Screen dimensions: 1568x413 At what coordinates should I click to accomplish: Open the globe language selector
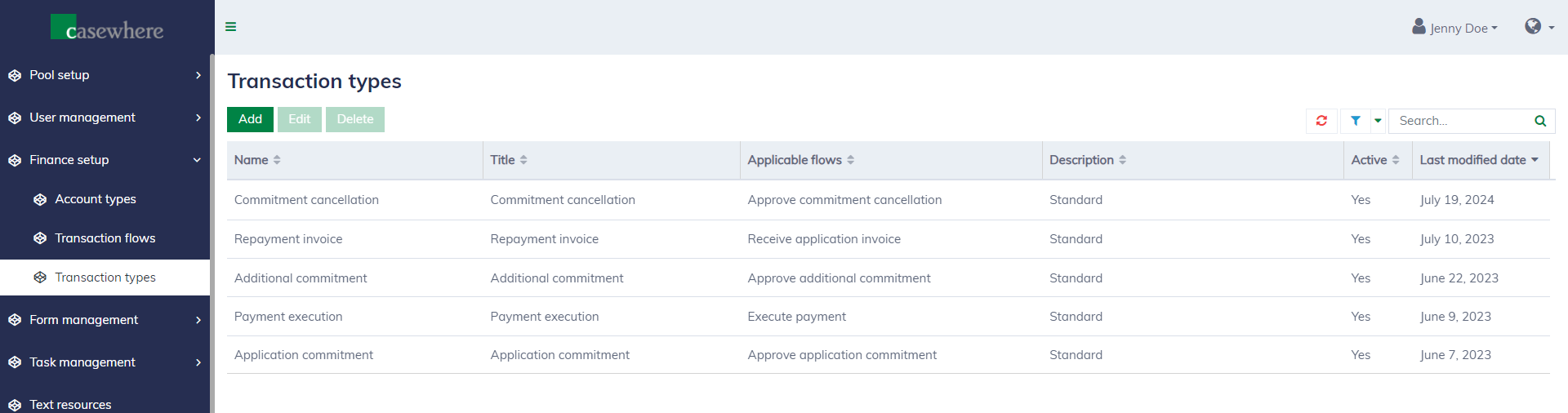[1539, 27]
